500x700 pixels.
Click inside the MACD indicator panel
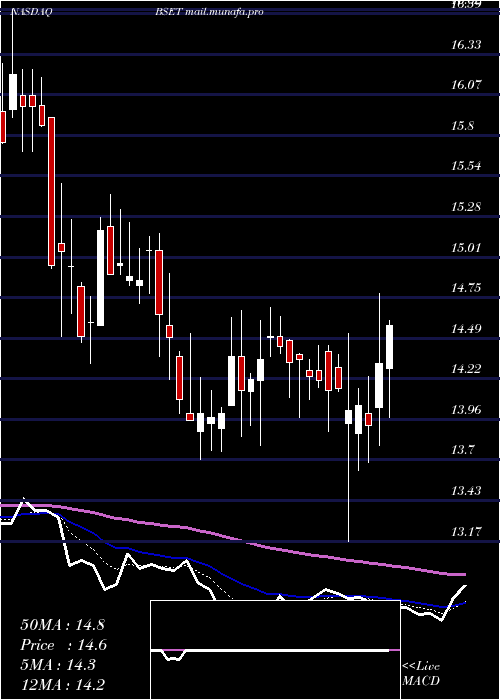coord(275,650)
